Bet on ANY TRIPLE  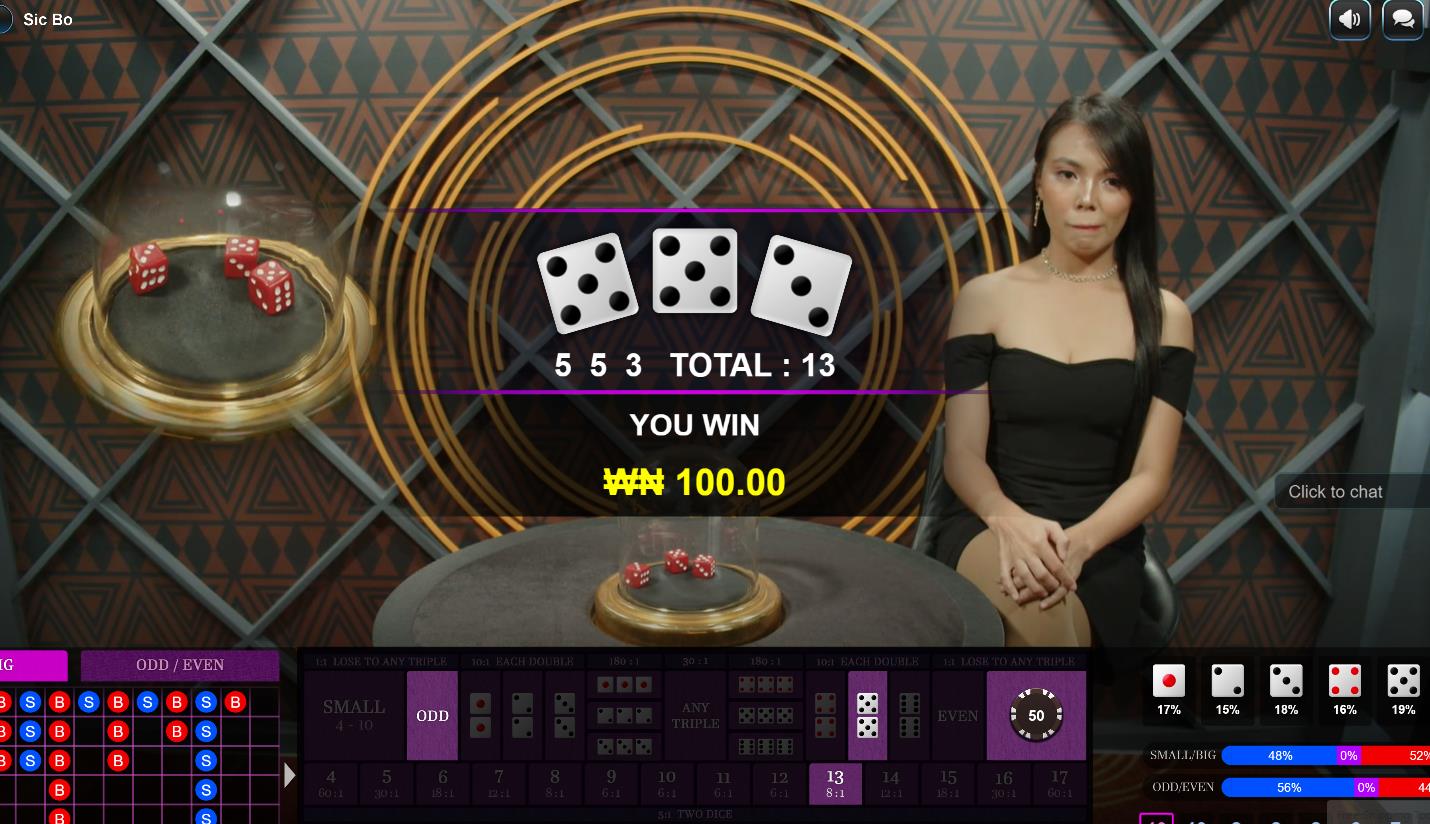coord(695,715)
